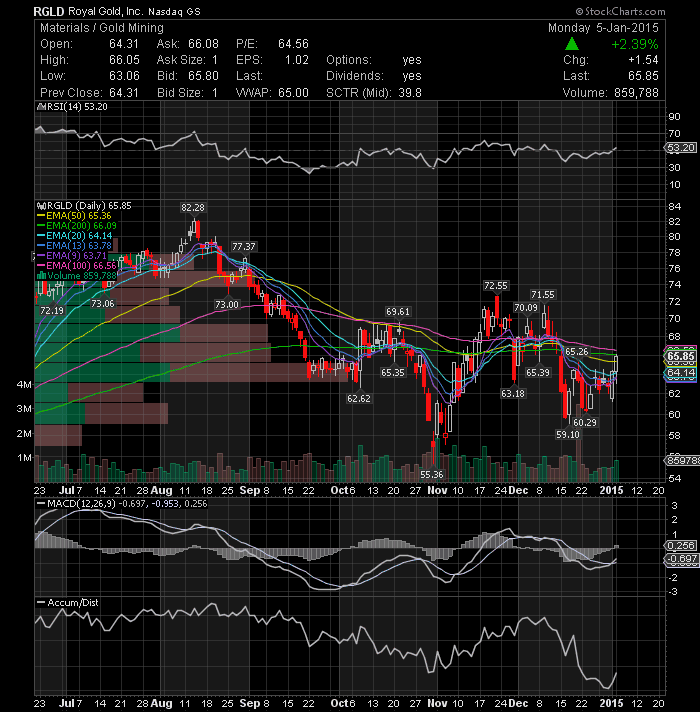Click the Monday 5-Jan-2015 date
The height and width of the screenshot is (712, 700).
coord(603,28)
